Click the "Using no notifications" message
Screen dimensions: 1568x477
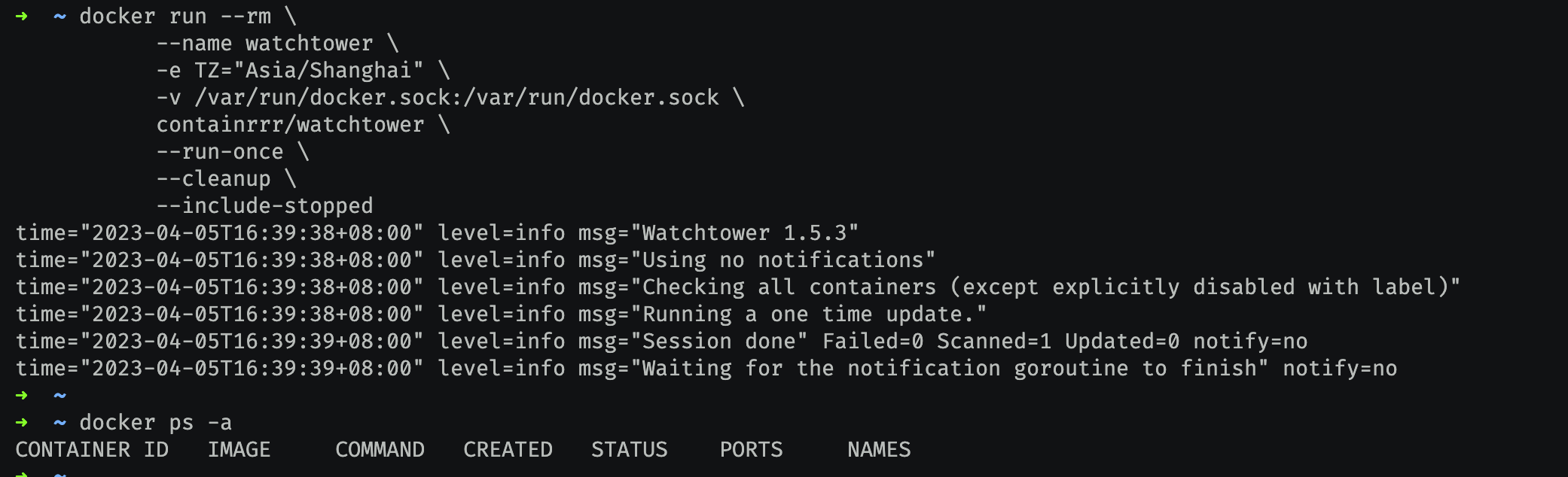click(788, 260)
